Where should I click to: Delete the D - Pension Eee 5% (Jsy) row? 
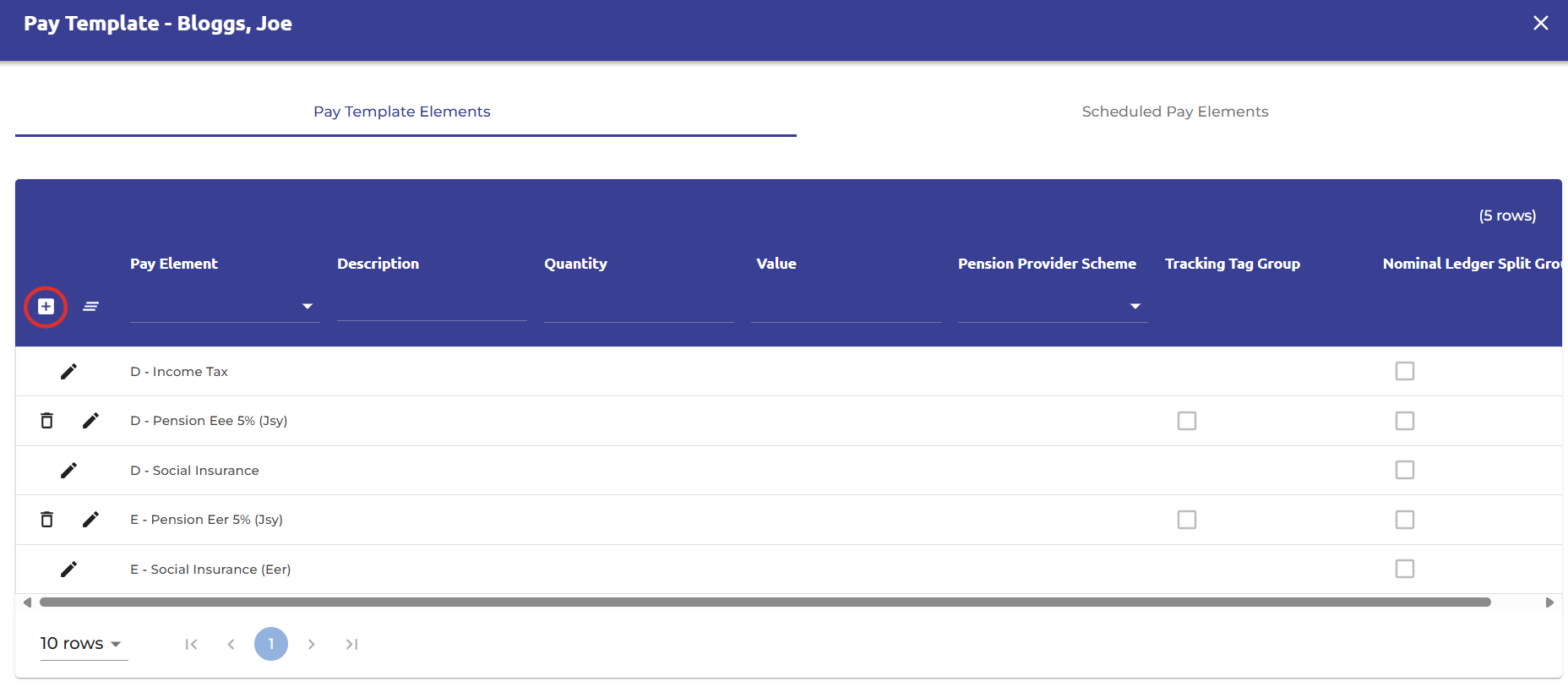[x=47, y=420]
